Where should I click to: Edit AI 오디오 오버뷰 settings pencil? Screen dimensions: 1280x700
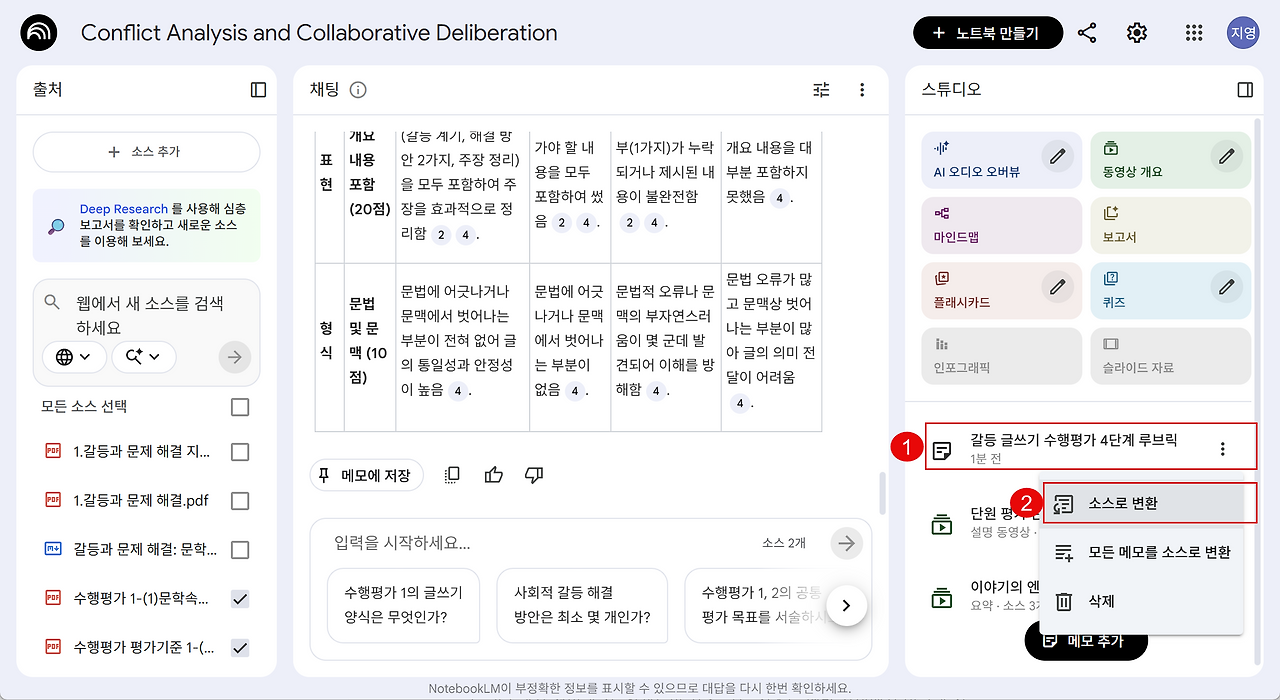(x=1057, y=156)
